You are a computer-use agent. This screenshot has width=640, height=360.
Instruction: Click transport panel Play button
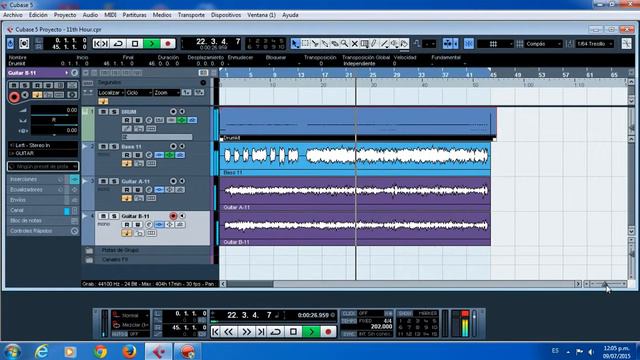click(x=311, y=332)
